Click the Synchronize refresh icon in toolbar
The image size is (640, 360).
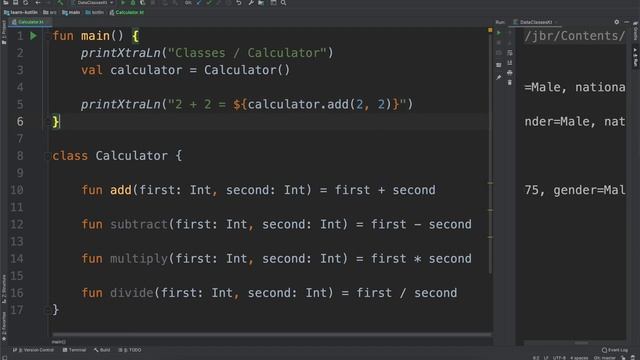(26, 2)
